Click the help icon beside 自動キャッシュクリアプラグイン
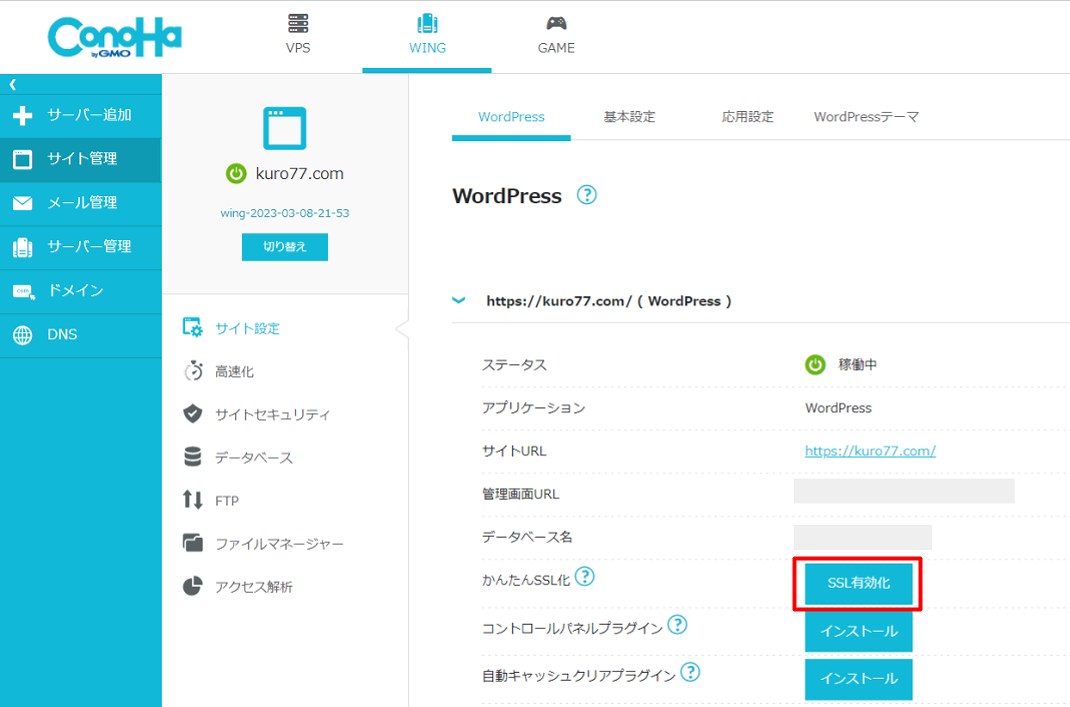 [x=690, y=672]
